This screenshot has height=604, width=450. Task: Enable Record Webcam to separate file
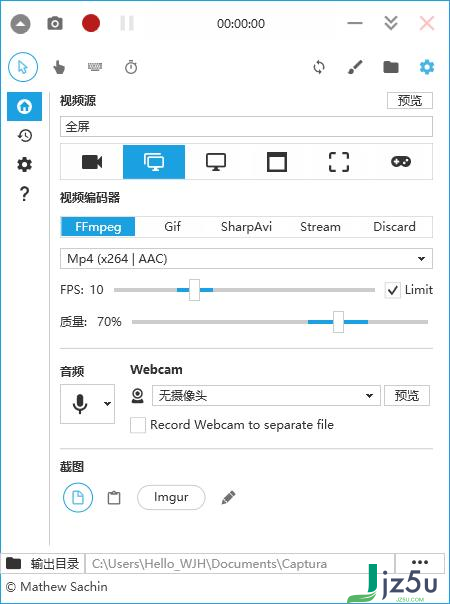[x=138, y=425]
